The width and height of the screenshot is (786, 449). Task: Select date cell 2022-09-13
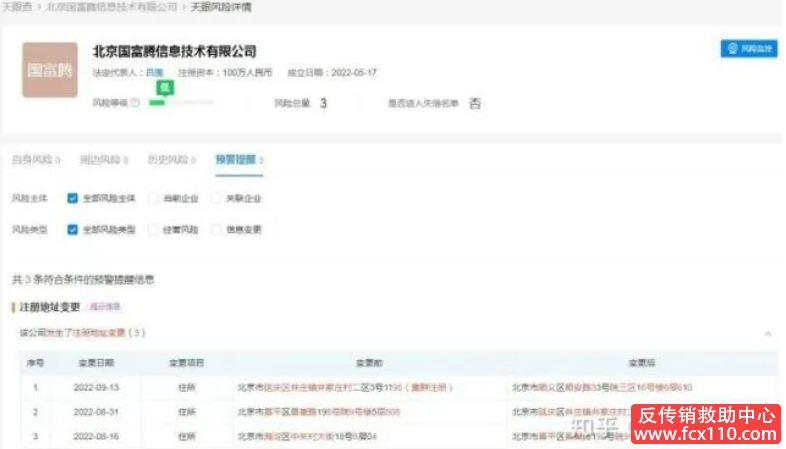tap(96, 387)
